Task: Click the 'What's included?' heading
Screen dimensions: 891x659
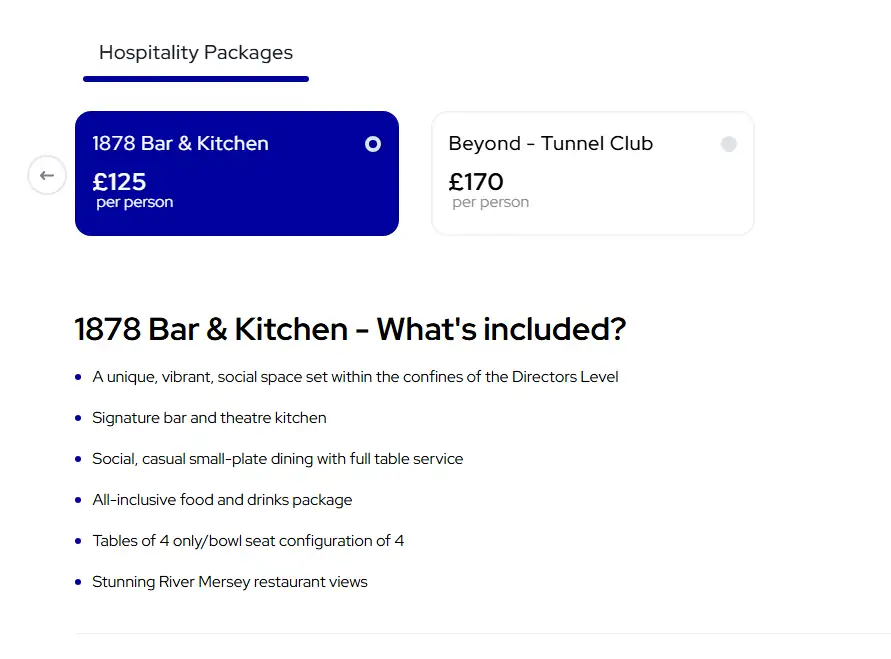Action: click(x=350, y=329)
